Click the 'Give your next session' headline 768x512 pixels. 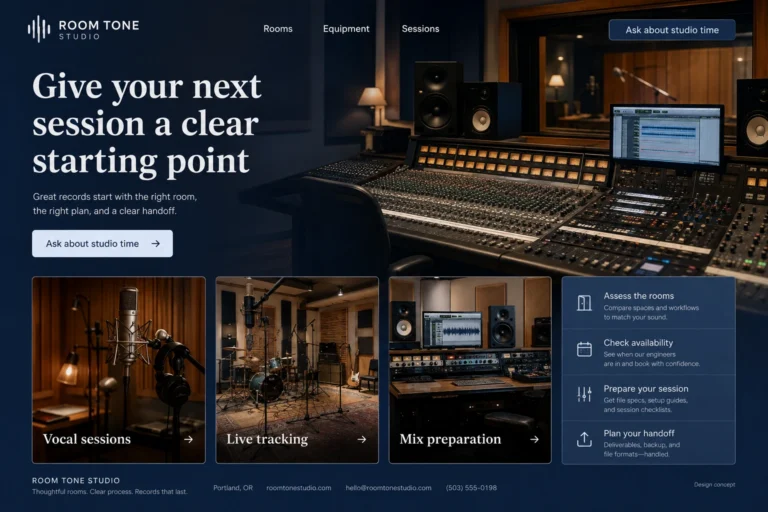pos(147,123)
